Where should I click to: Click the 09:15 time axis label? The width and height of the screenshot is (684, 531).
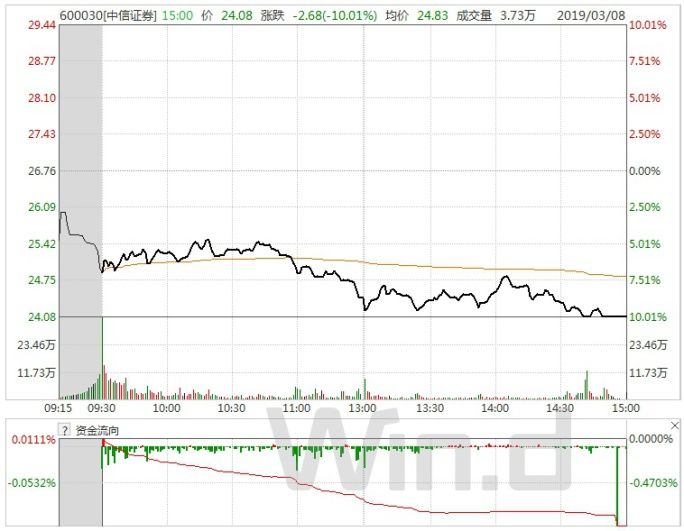58,408
